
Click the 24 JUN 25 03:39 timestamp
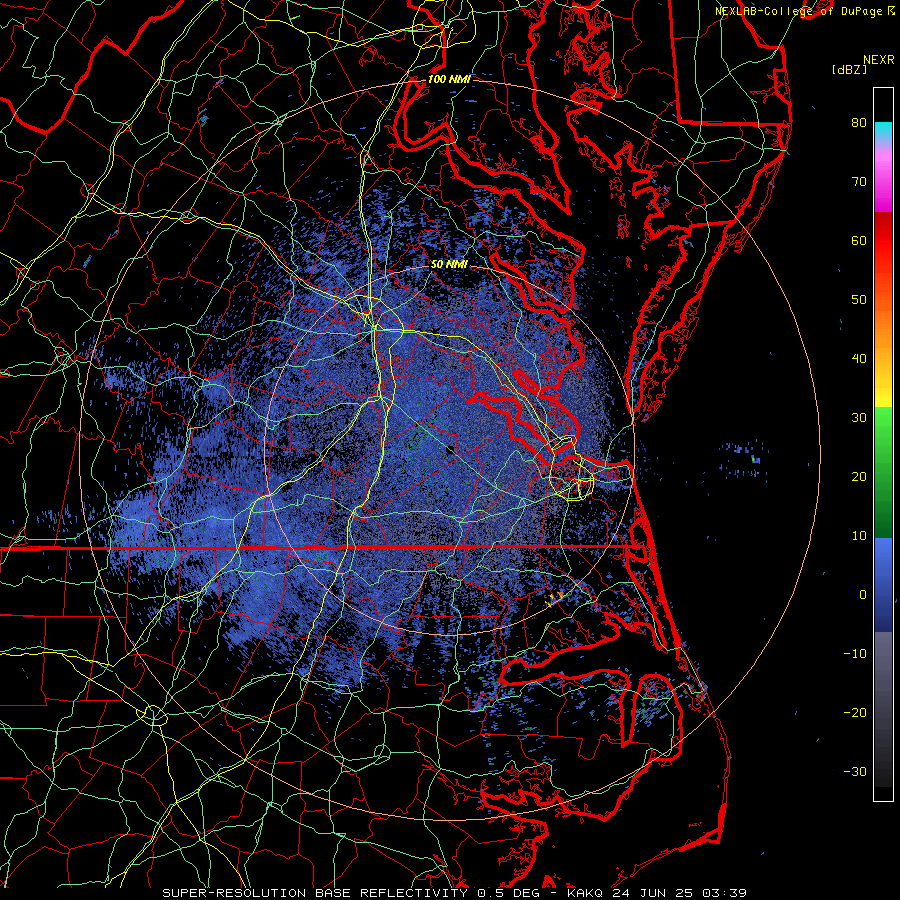coord(680,893)
